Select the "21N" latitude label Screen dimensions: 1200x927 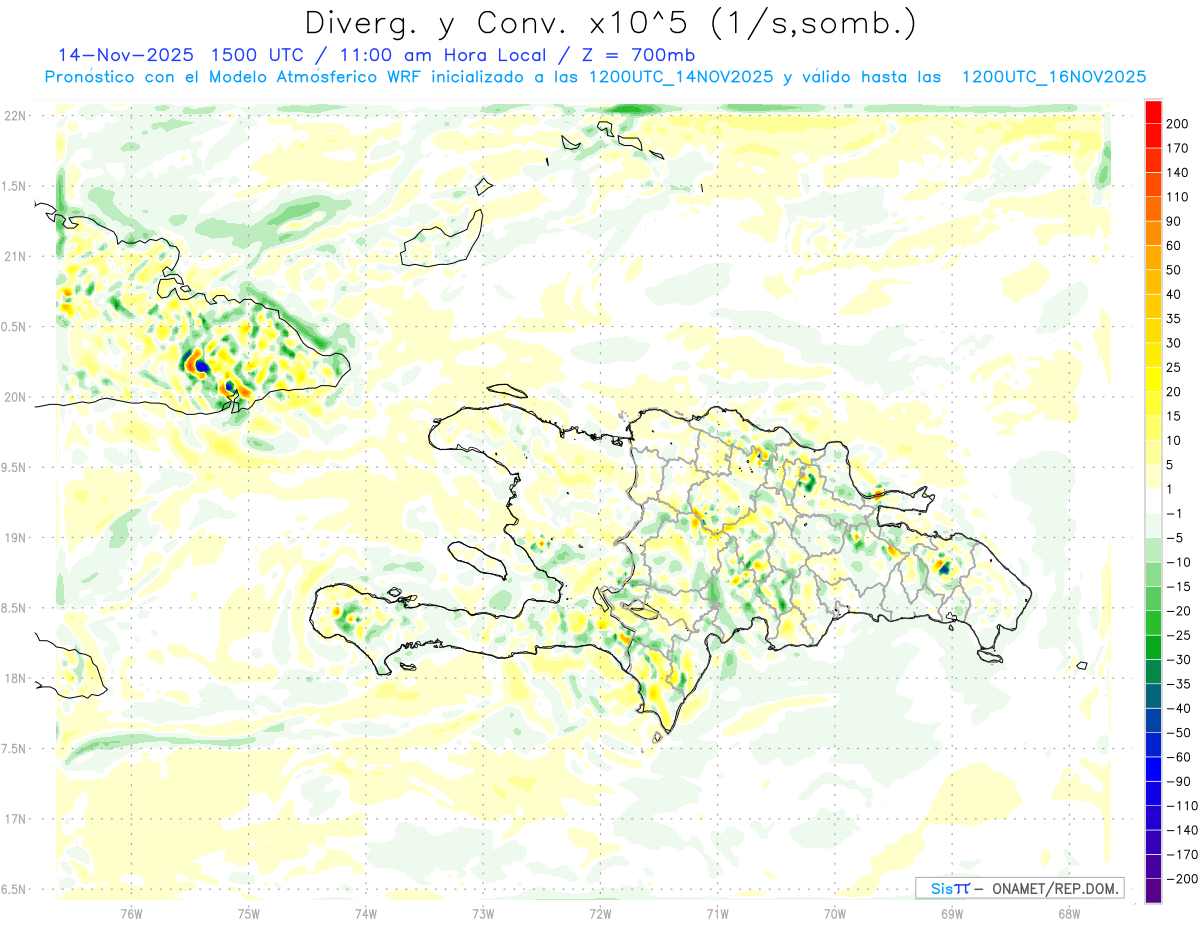pos(14,256)
